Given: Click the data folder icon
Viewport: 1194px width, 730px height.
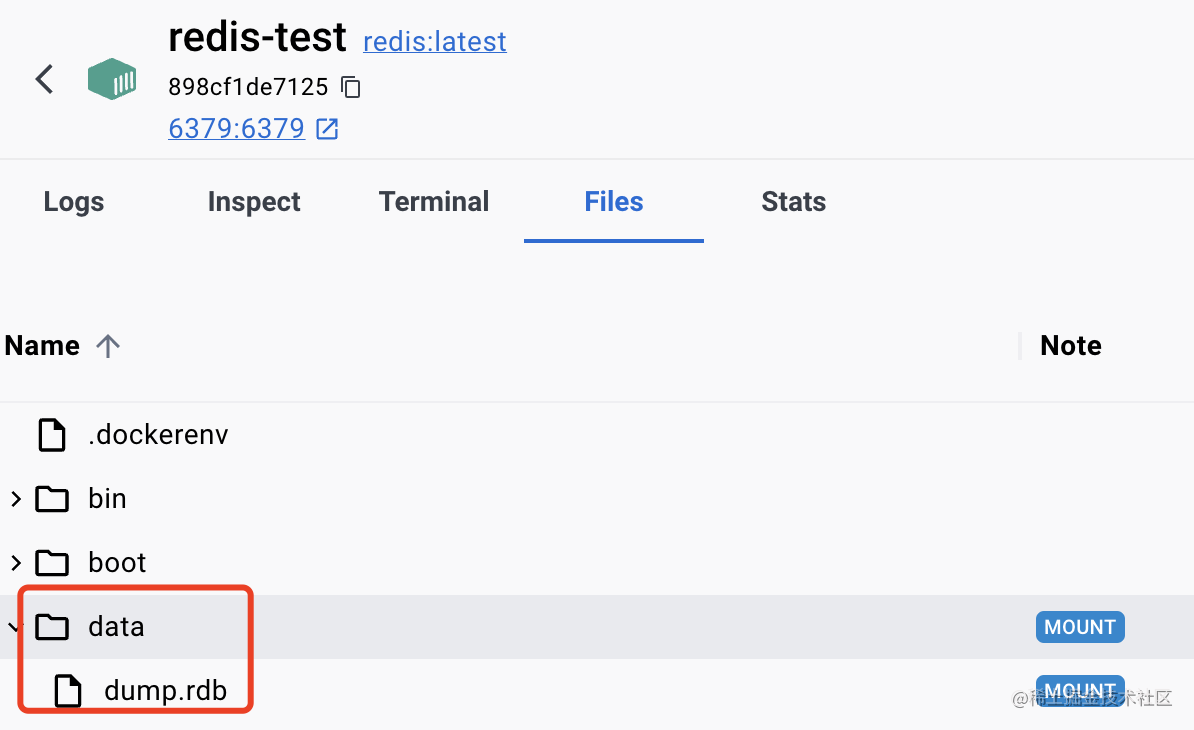Looking at the screenshot, I should tap(52, 627).
